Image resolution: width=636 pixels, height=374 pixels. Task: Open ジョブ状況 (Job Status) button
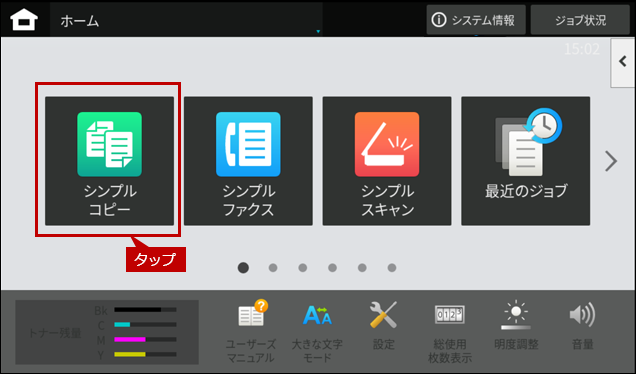(580, 20)
